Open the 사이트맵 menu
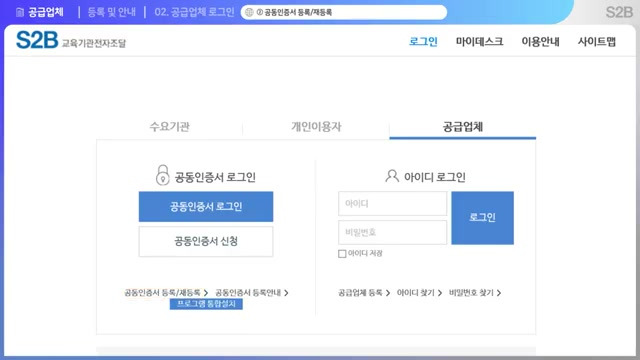640x360 pixels. coord(596,42)
